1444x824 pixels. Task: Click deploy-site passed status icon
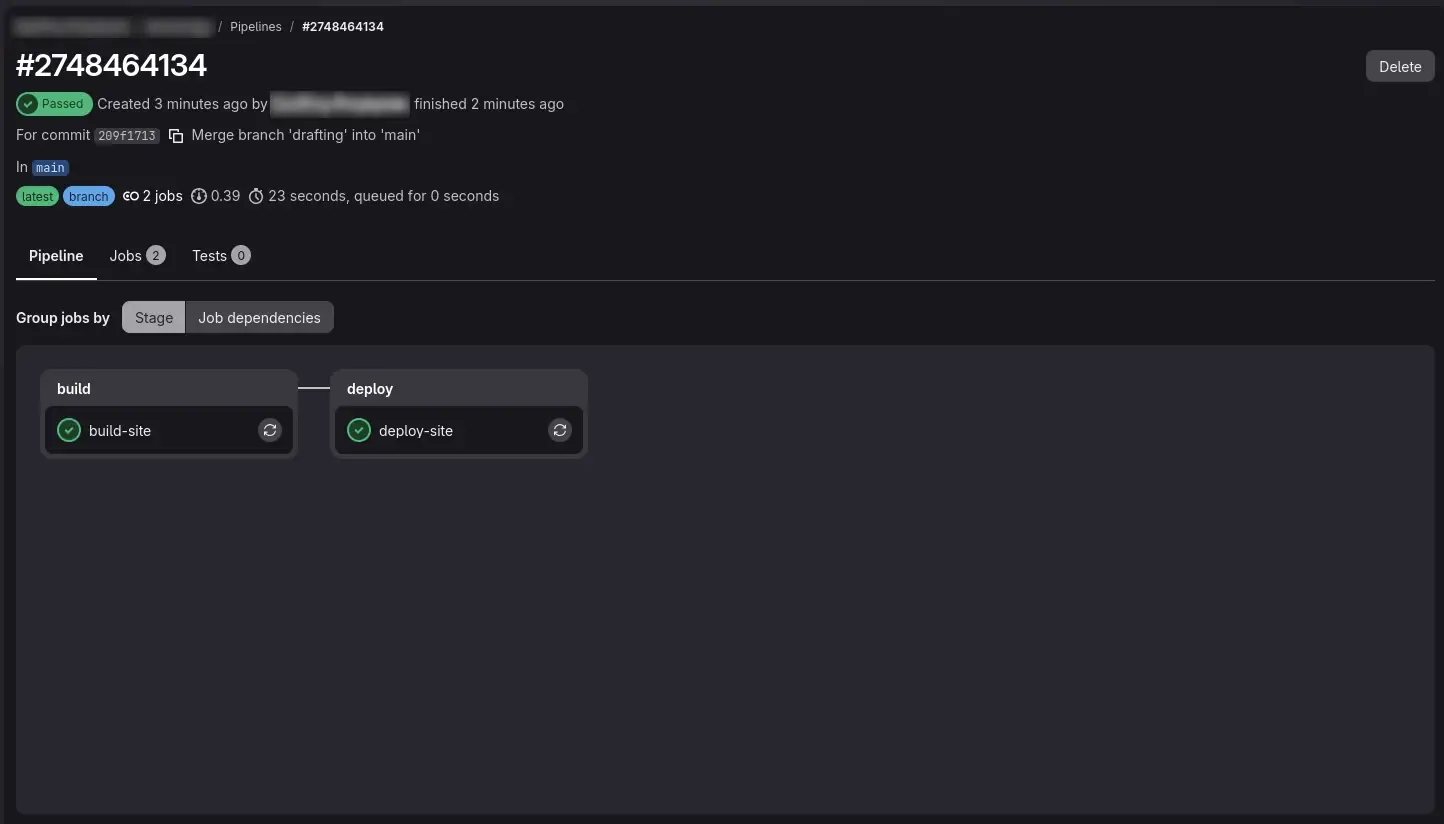(358, 430)
